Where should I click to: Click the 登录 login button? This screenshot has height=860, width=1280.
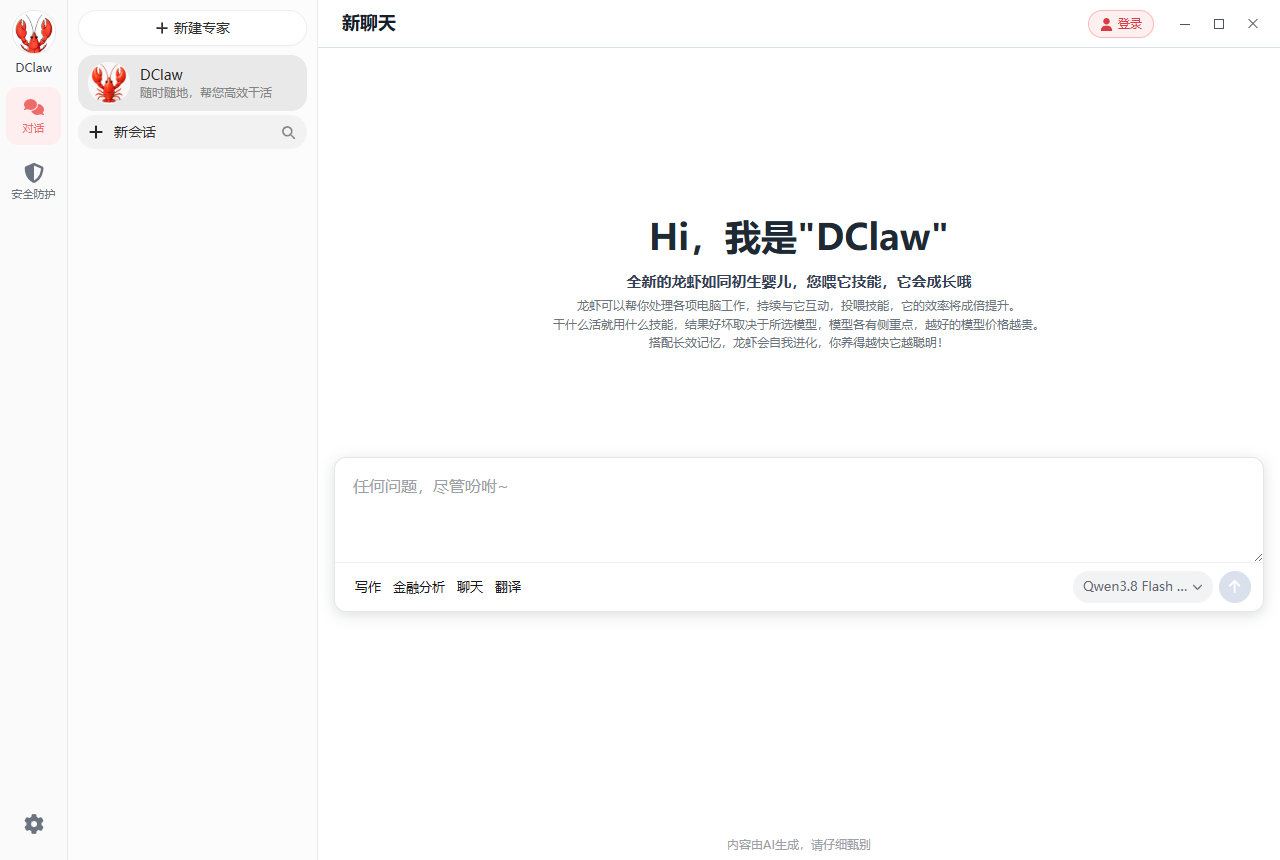coord(1121,24)
